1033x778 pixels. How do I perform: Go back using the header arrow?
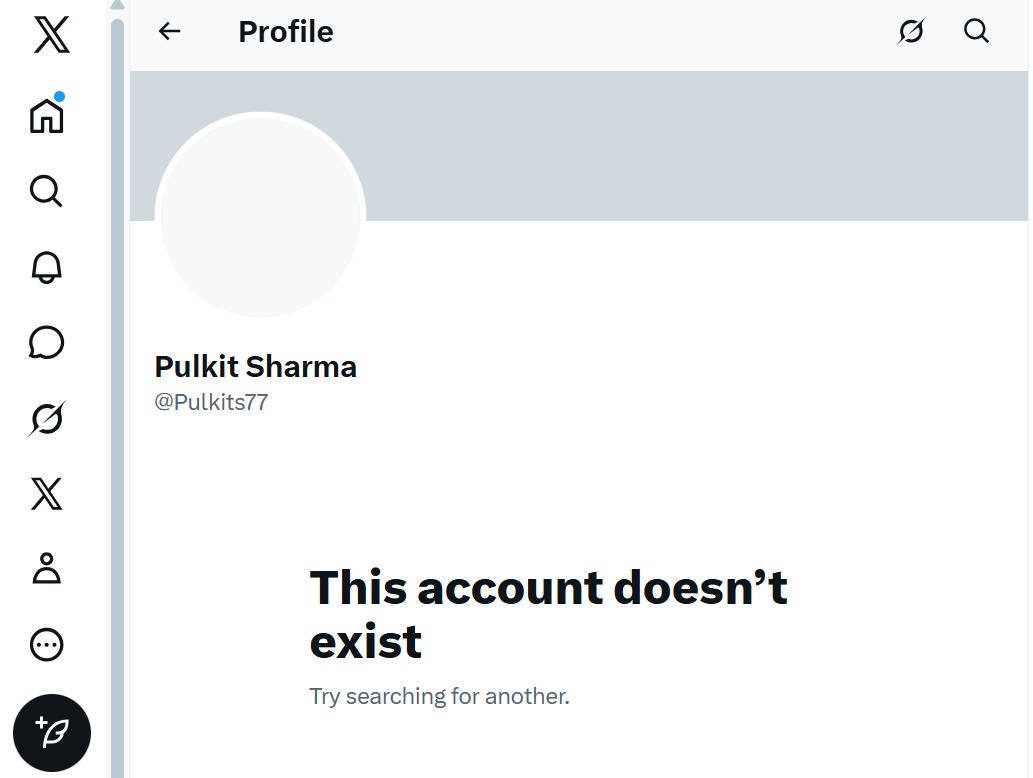tap(170, 32)
